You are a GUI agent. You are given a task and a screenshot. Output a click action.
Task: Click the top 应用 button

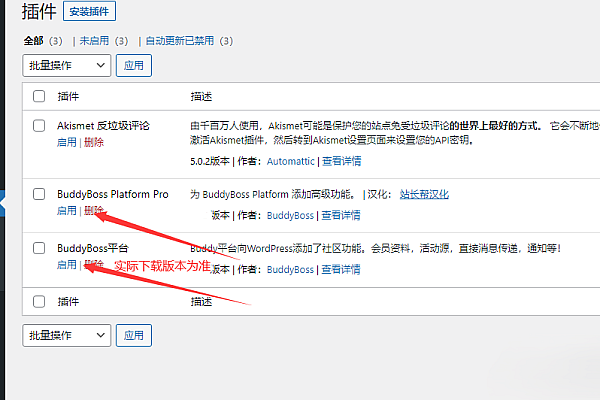pos(134,65)
